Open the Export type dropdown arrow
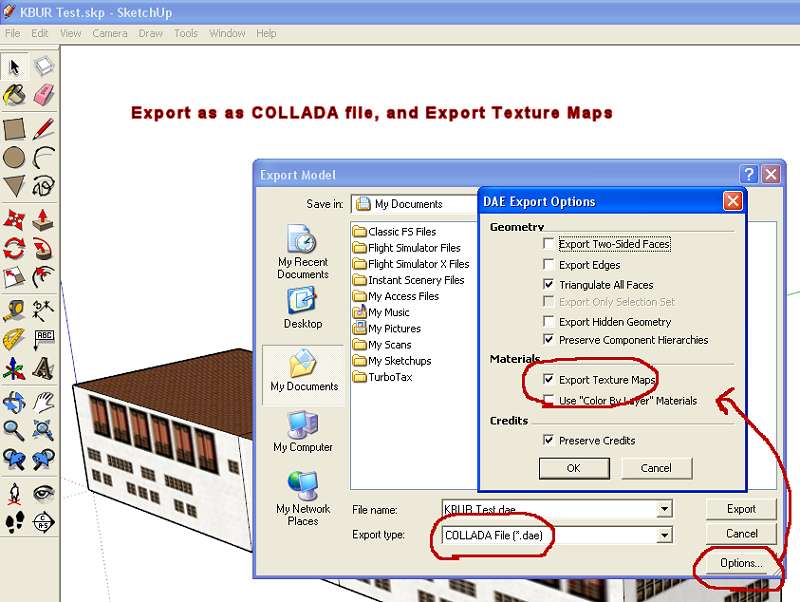The width and height of the screenshot is (800, 602). 664,535
